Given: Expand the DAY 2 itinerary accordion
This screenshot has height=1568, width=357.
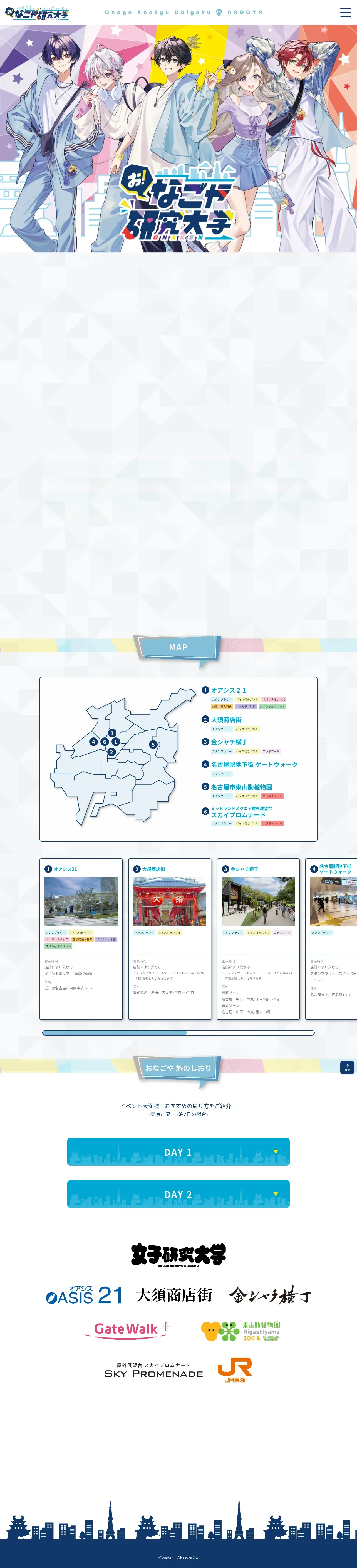Looking at the screenshot, I should pyautogui.click(x=178, y=1194).
